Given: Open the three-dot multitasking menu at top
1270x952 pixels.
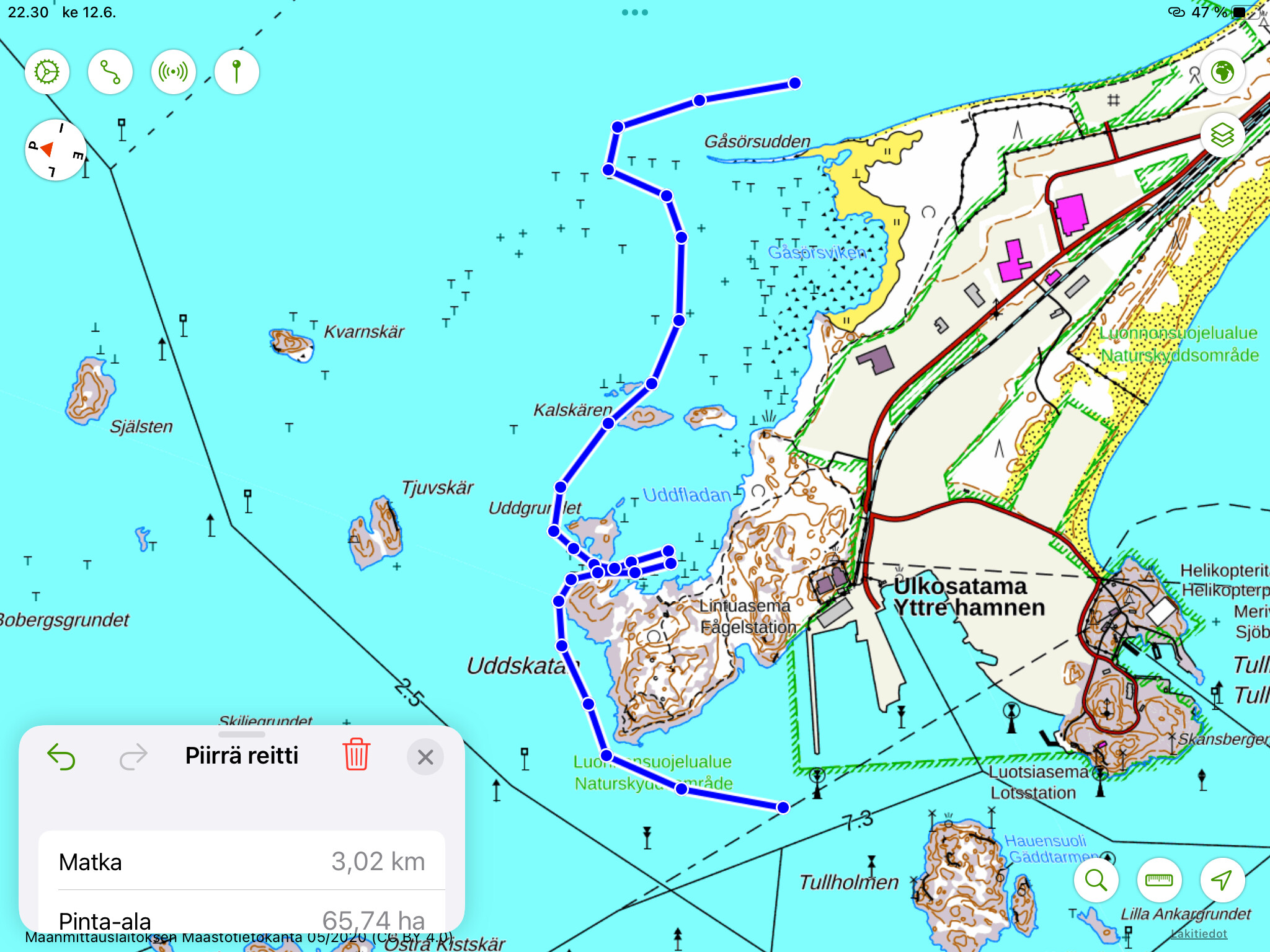Looking at the screenshot, I should coord(635,12).
